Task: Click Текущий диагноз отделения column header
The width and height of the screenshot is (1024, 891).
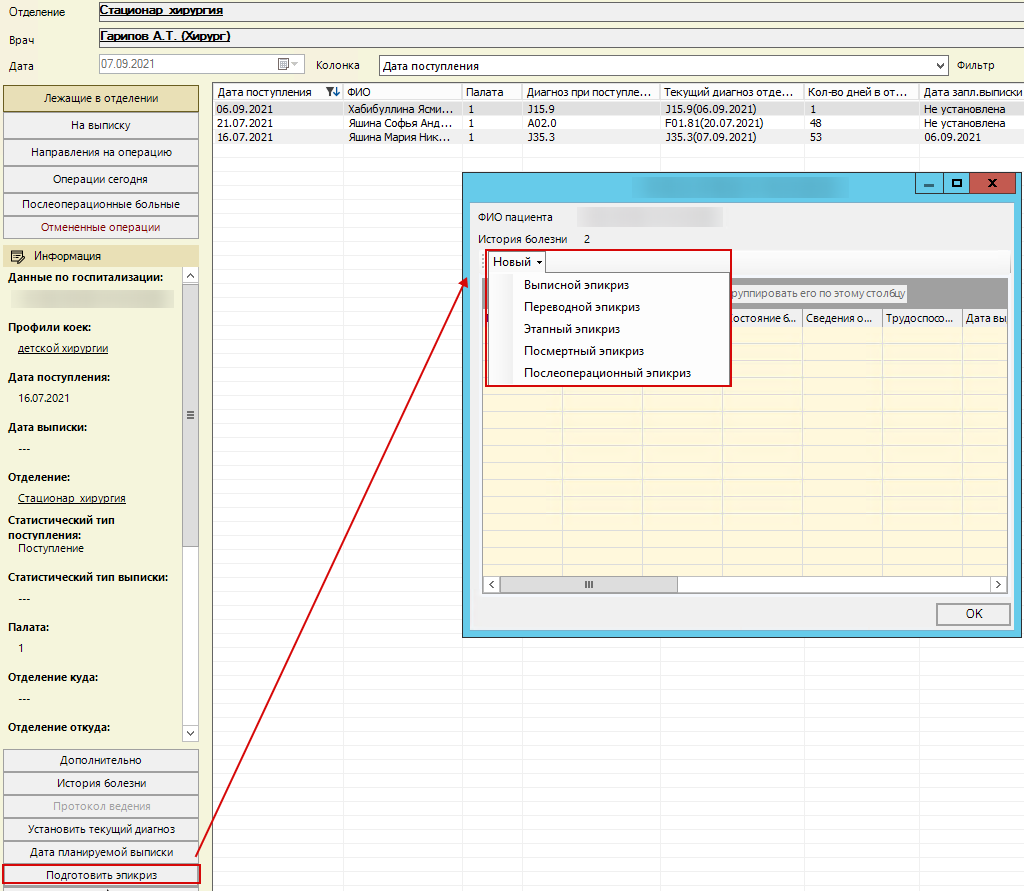Action: point(731,92)
